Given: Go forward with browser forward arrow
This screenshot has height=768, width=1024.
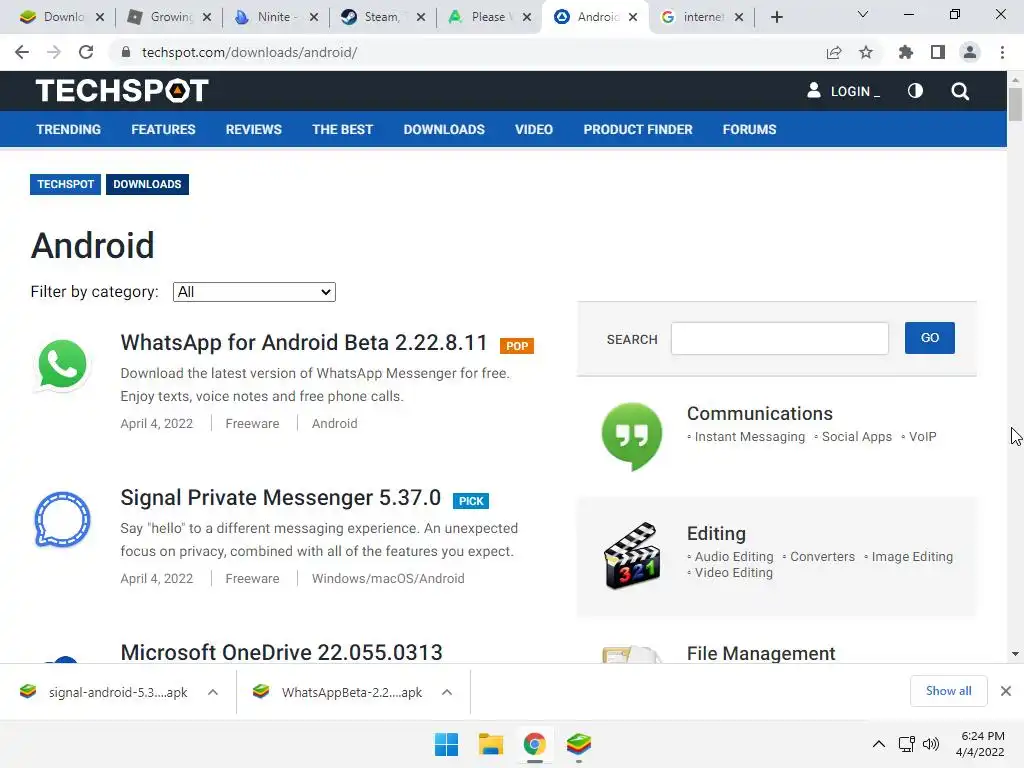Looking at the screenshot, I should pyautogui.click(x=54, y=52).
